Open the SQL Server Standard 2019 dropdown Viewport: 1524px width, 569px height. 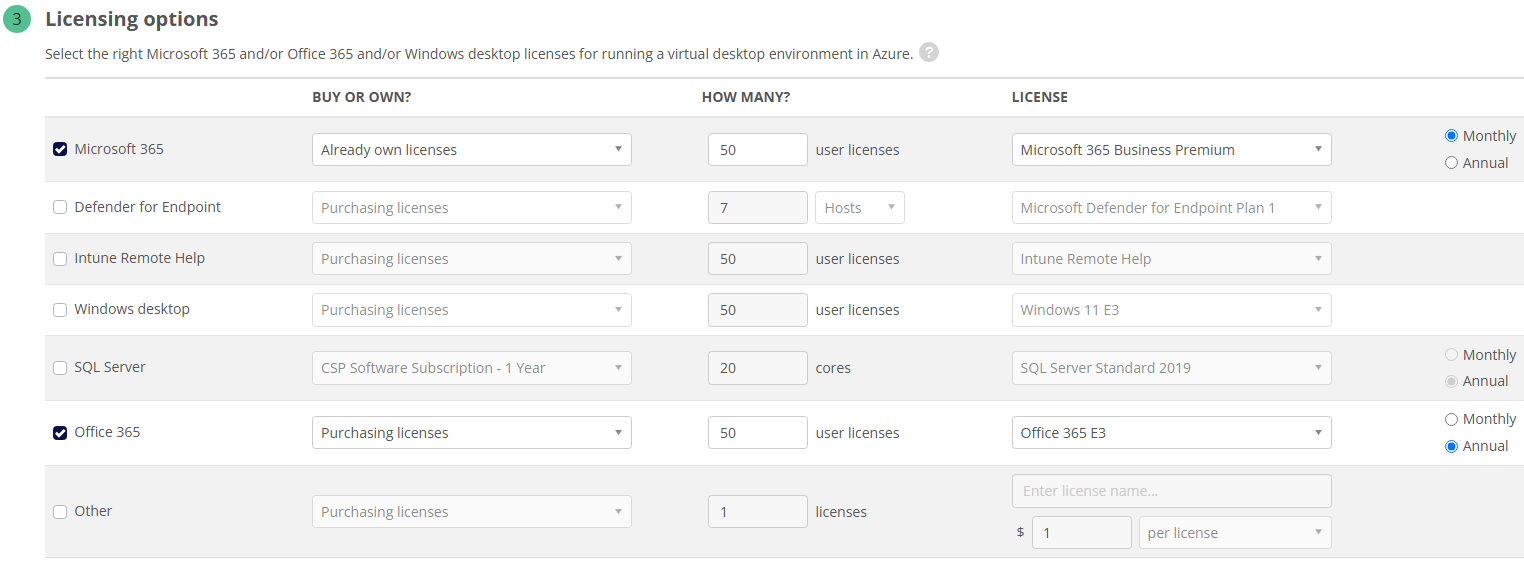pyautogui.click(x=1172, y=367)
